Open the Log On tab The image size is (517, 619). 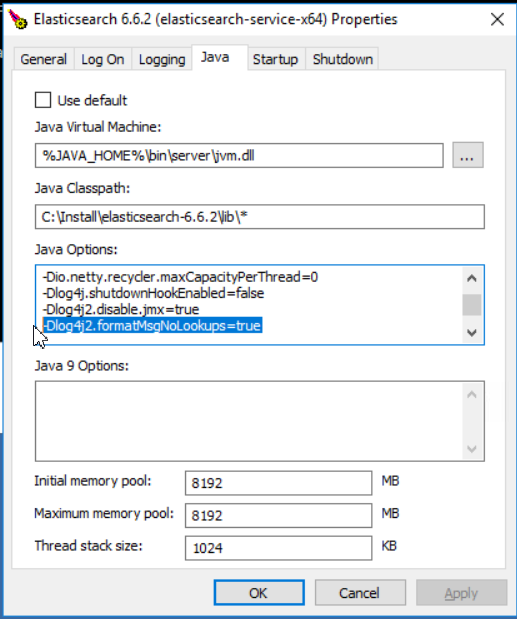click(x=103, y=59)
